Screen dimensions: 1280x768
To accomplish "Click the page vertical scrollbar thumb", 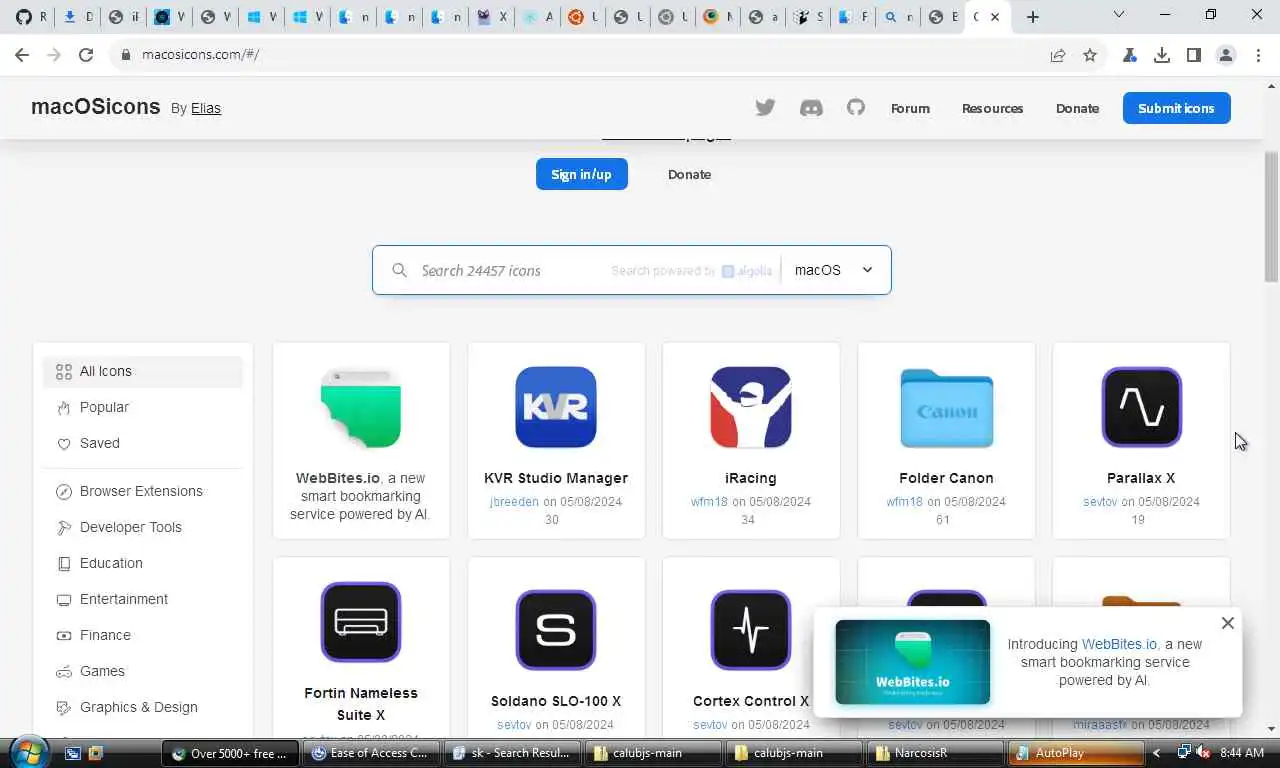I will [x=1271, y=215].
